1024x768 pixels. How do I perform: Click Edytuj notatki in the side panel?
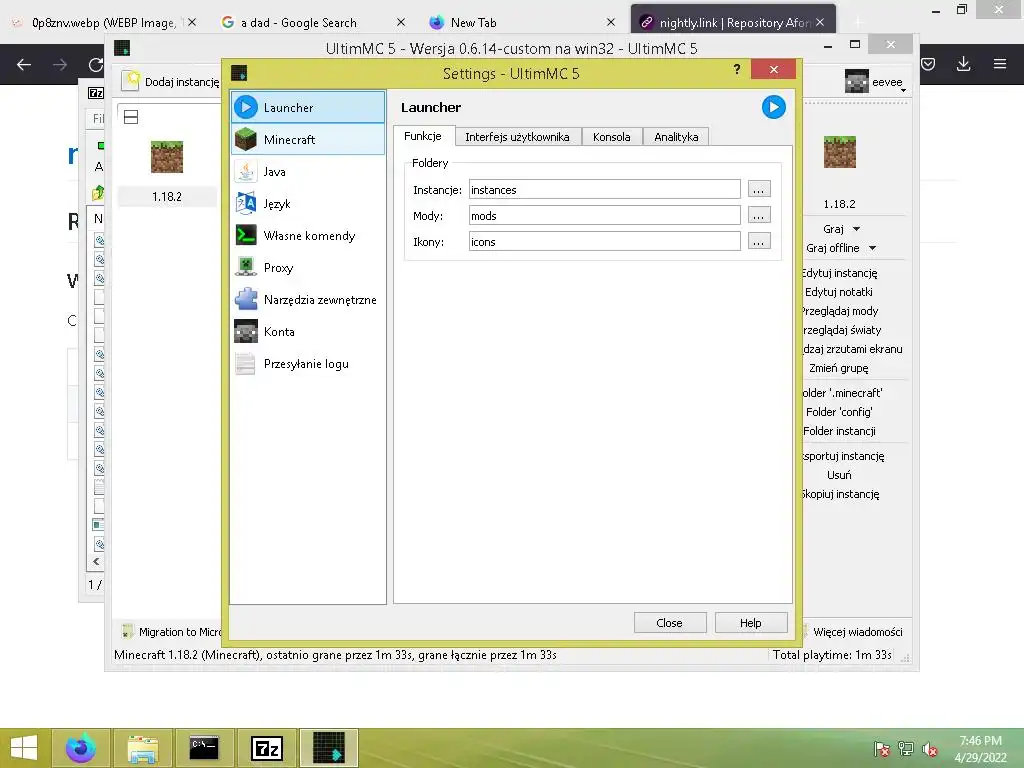(840, 292)
